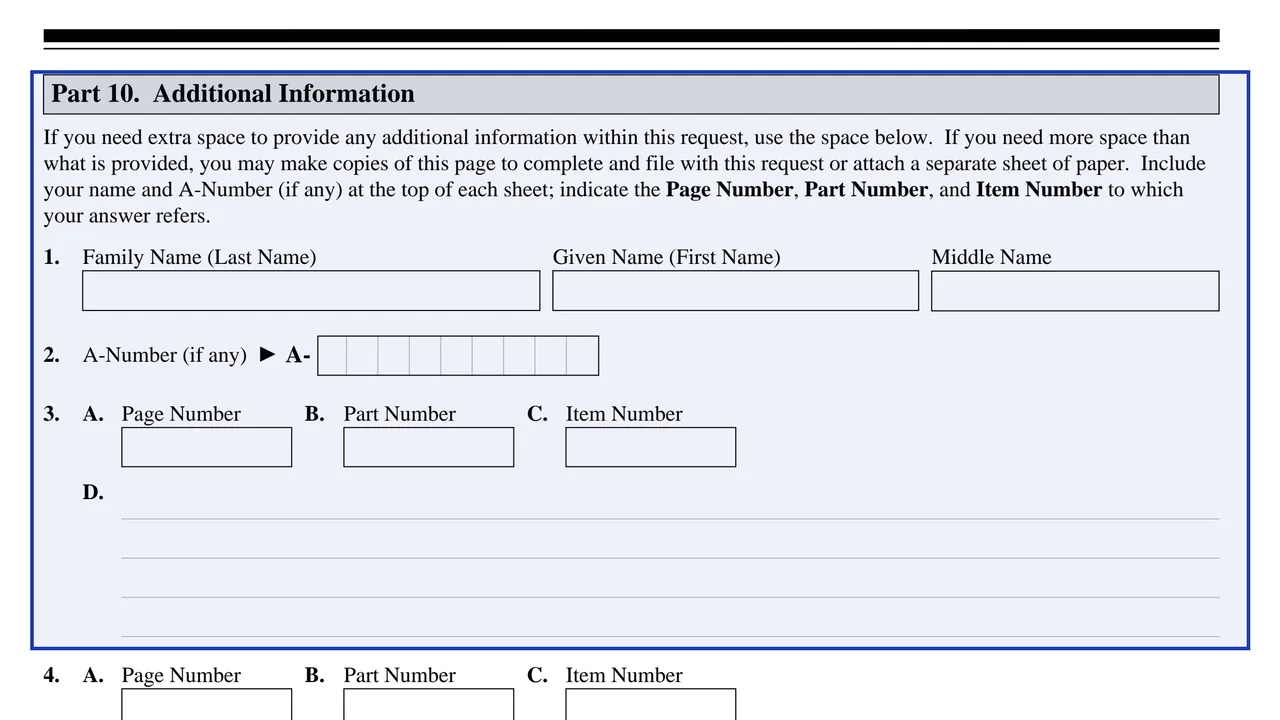Click the 'Middle Name' label text
The width and height of the screenshot is (1280, 720).
tap(991, 258)
